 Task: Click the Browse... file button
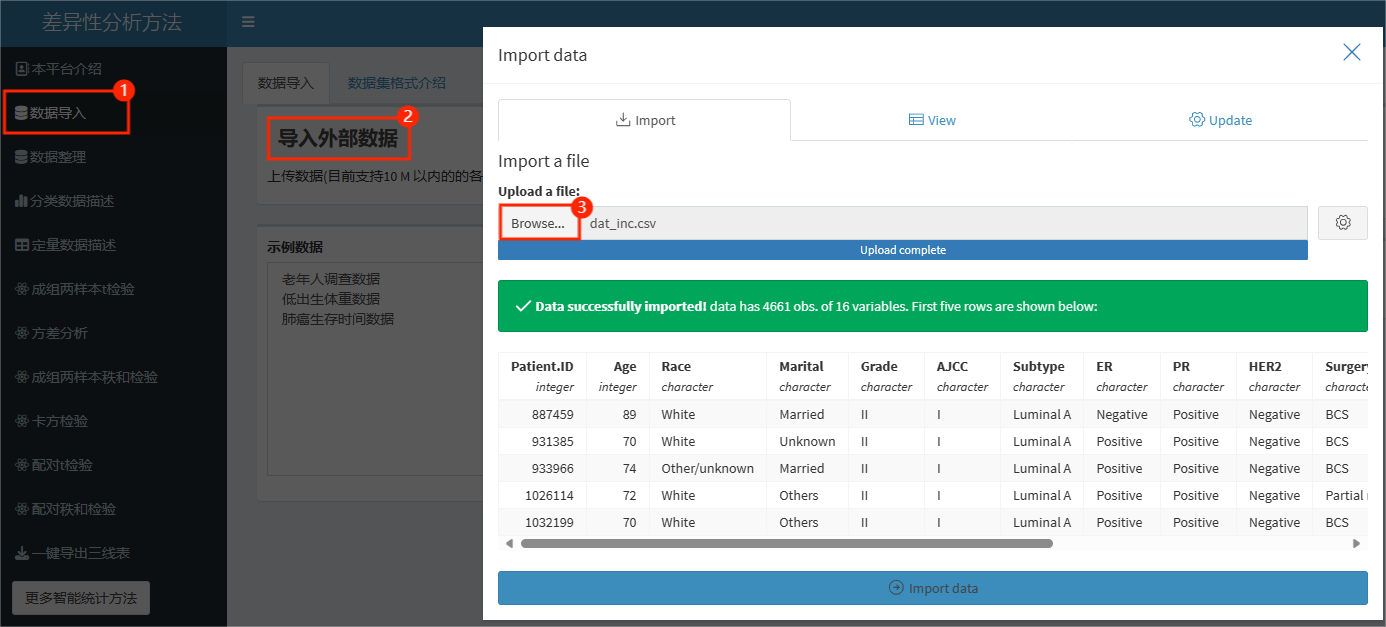click(538, 223)
